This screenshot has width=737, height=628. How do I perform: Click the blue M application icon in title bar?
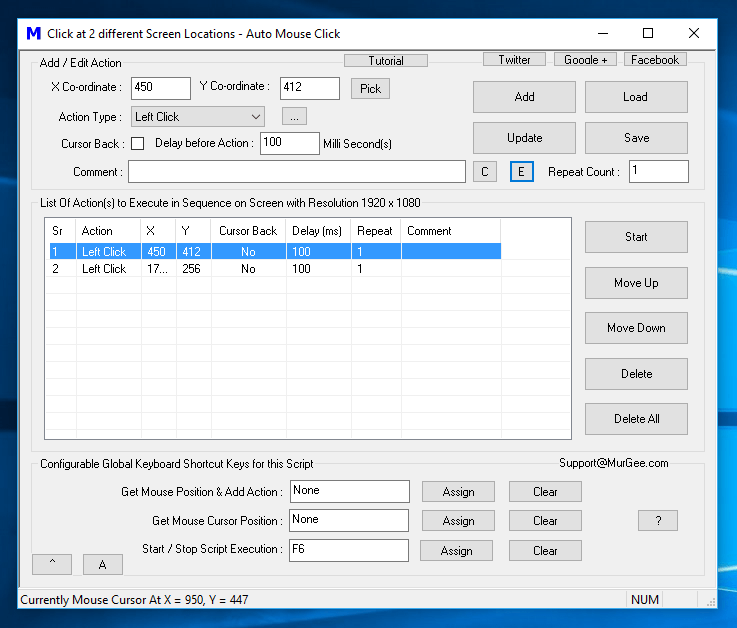pyautogui.click(x=34, y=33)
